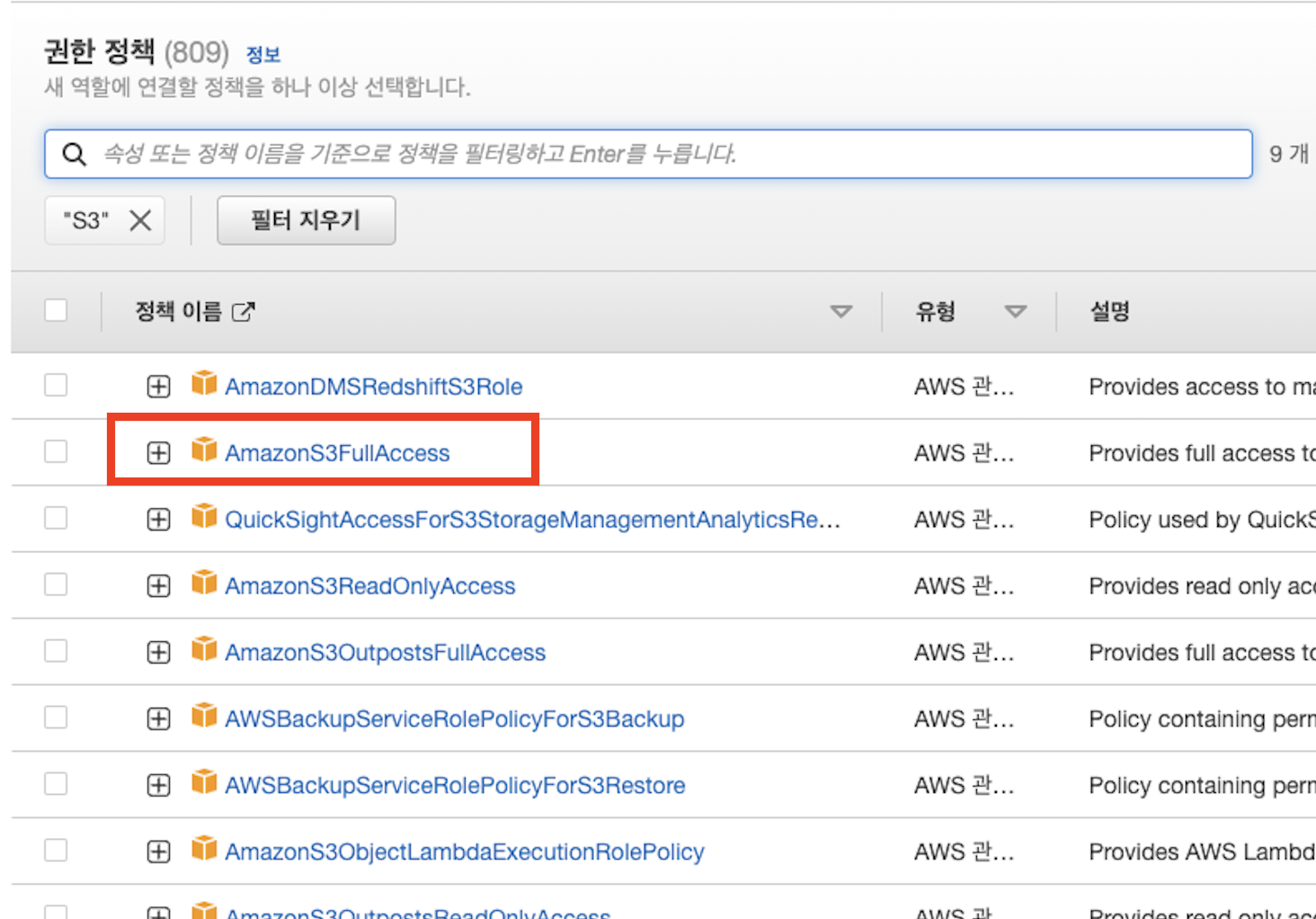The width and height of the screenshot is (1316, 919).
Task: Check the AWSBackupServiceRolePolicyForS3Restore checkbox
Action: click(56, 784)
